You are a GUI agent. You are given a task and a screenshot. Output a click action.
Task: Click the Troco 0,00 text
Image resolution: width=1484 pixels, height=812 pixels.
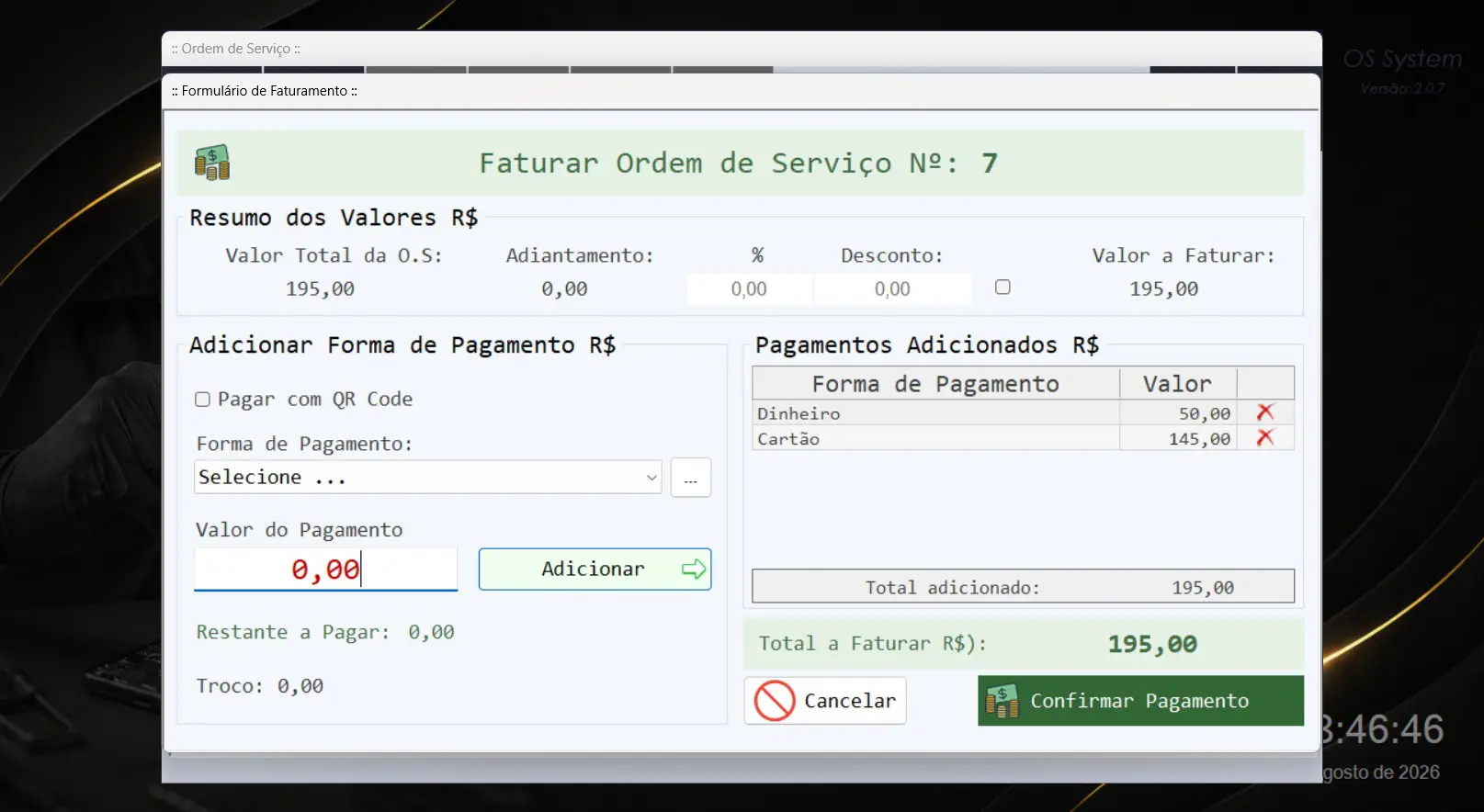coord(260,686)
